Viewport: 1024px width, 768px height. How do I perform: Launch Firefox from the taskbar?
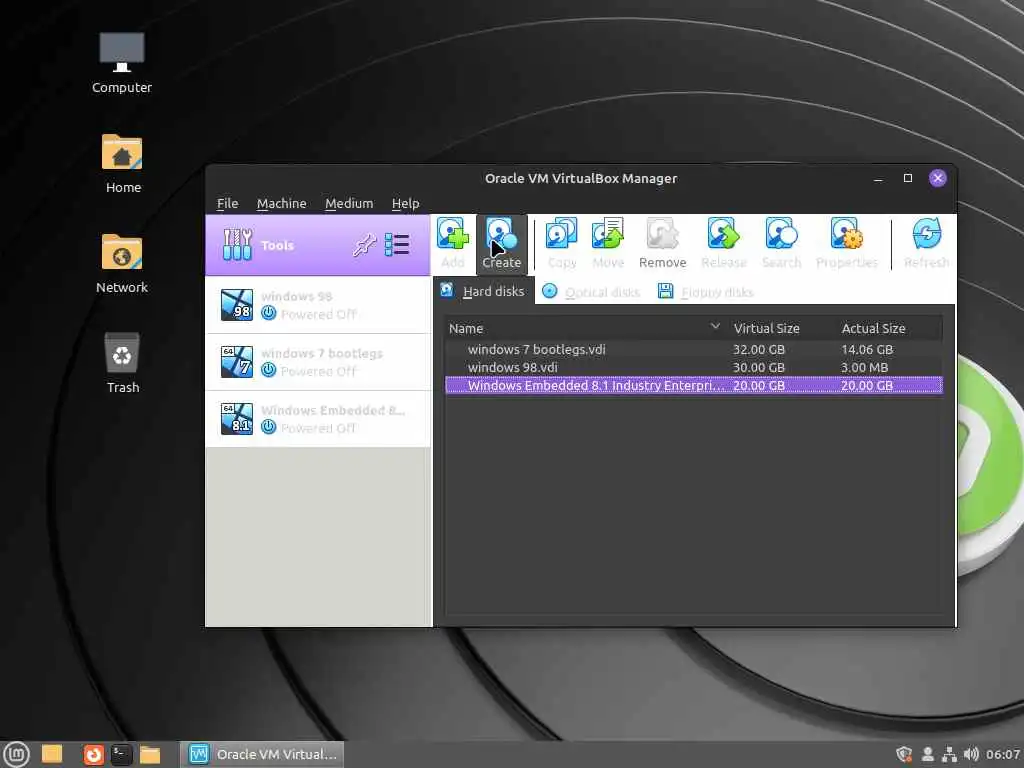pos(93,754)
